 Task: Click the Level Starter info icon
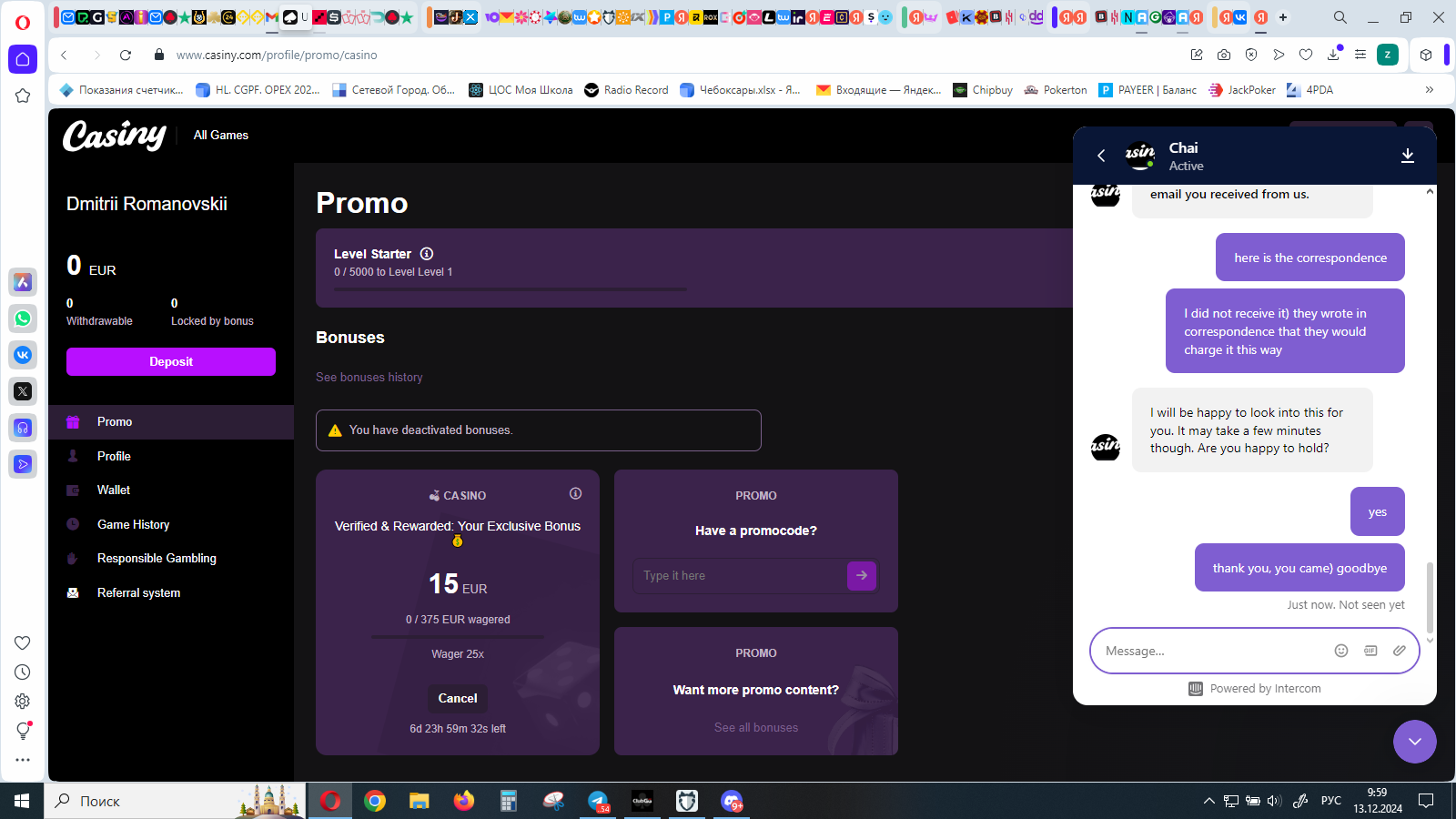427,254
